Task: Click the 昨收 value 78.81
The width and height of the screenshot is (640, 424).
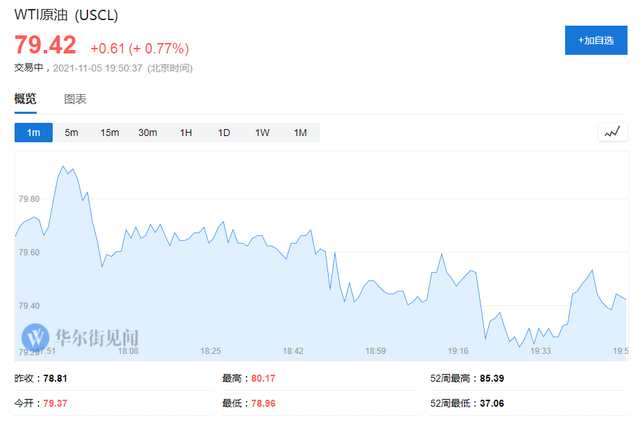Action: 55,378
